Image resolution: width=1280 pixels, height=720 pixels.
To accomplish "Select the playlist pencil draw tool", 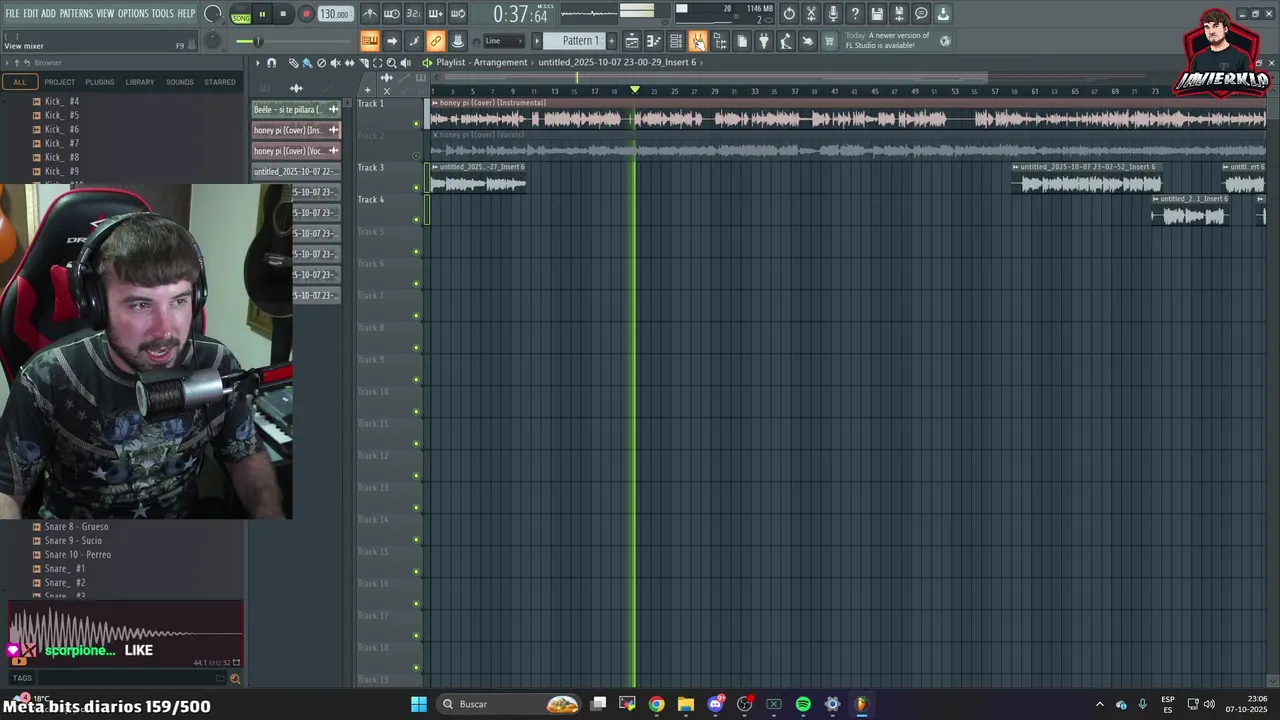I will tap(294, 62).
